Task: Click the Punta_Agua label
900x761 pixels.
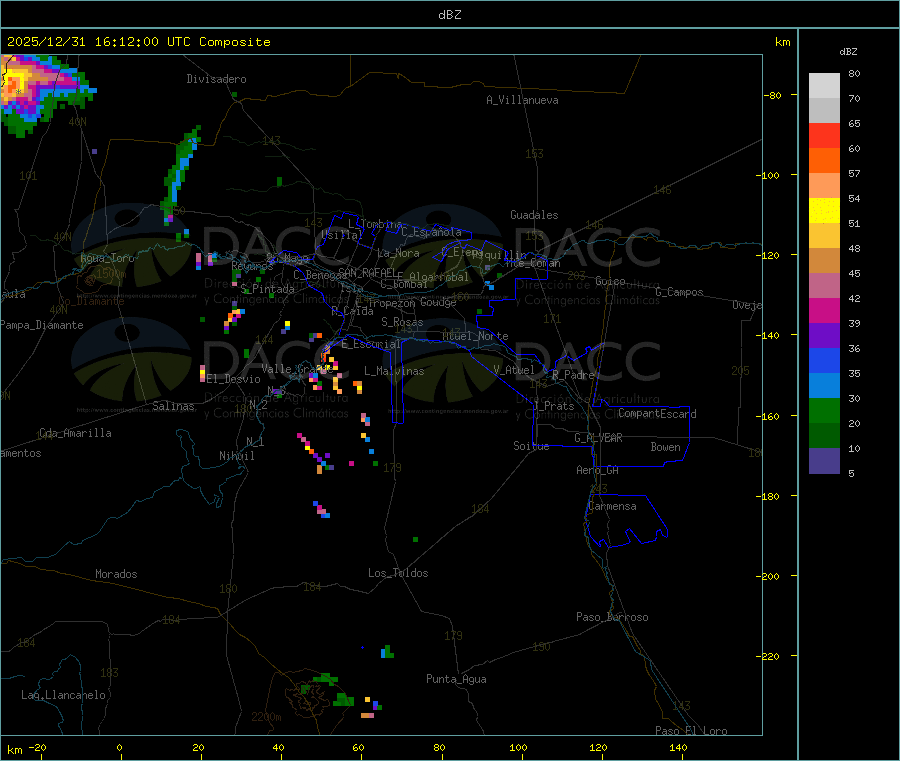Action: (x=456, y=679)
